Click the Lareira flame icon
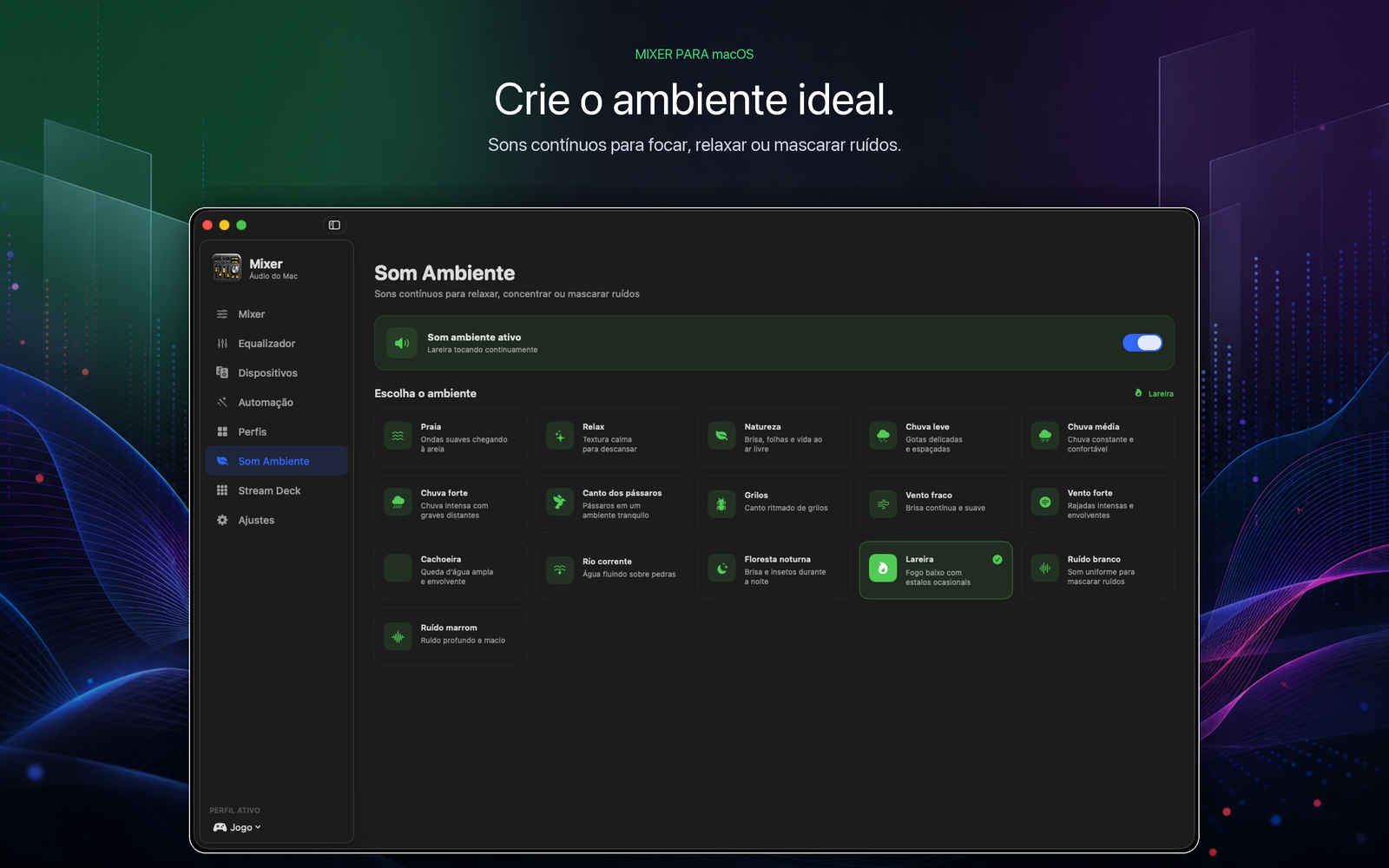The image size is (1389, 868). pos(883,569)
